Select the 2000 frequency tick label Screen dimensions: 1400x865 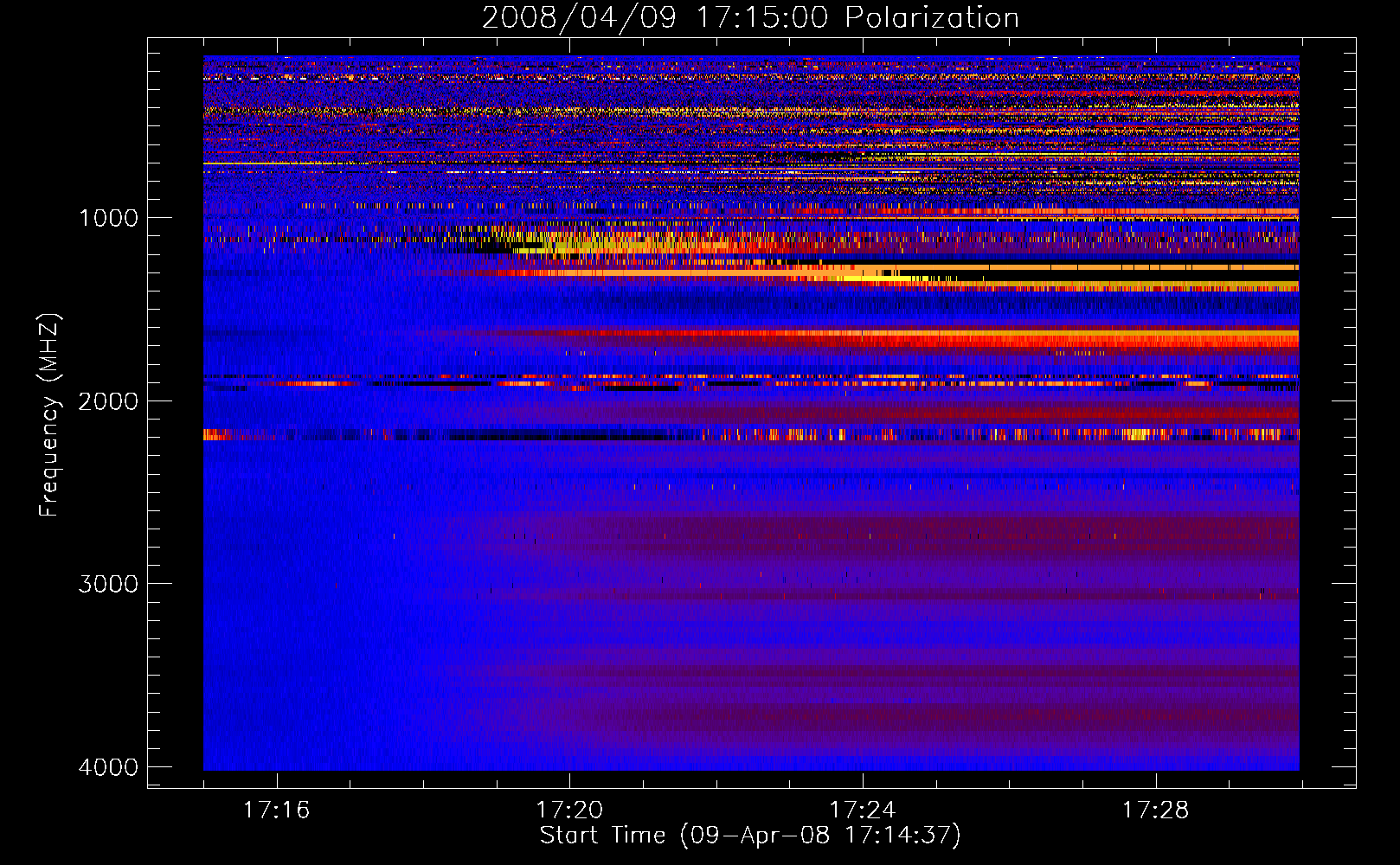click(x=108, y=401)
